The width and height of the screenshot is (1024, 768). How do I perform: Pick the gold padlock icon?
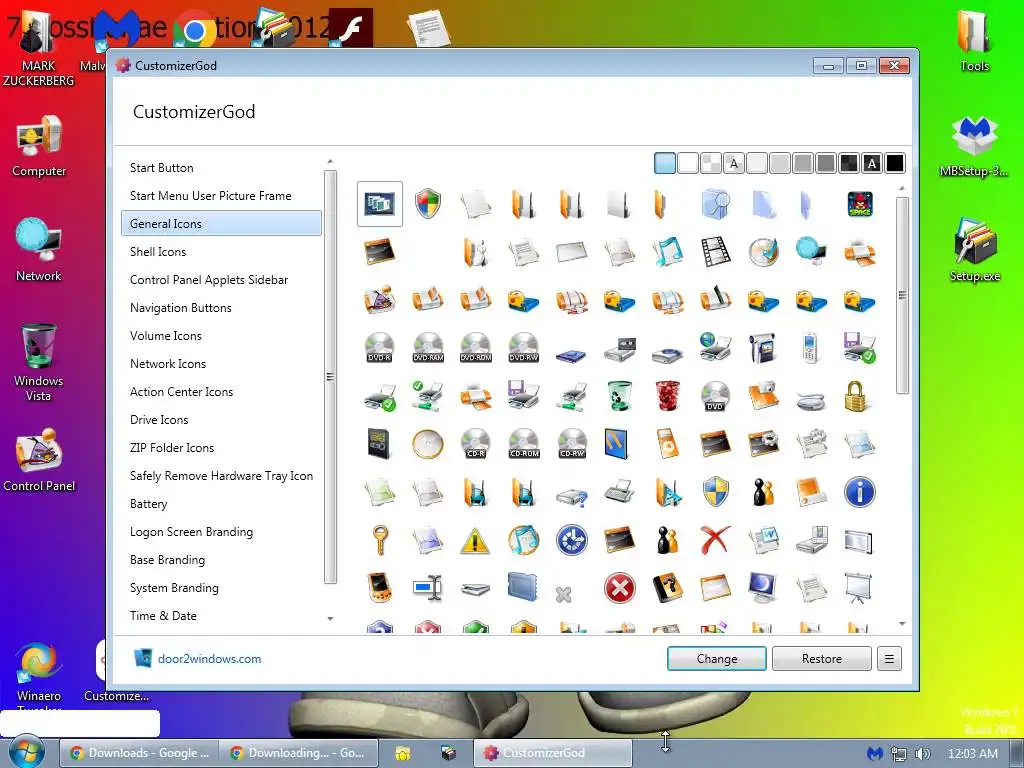(856, 396)
